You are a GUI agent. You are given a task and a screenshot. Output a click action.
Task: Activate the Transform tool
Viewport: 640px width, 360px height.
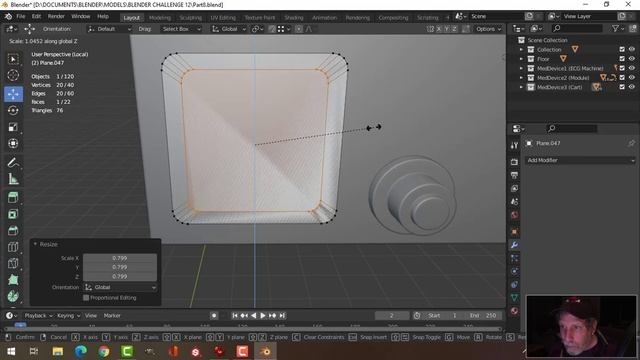[x=13, y=143]
